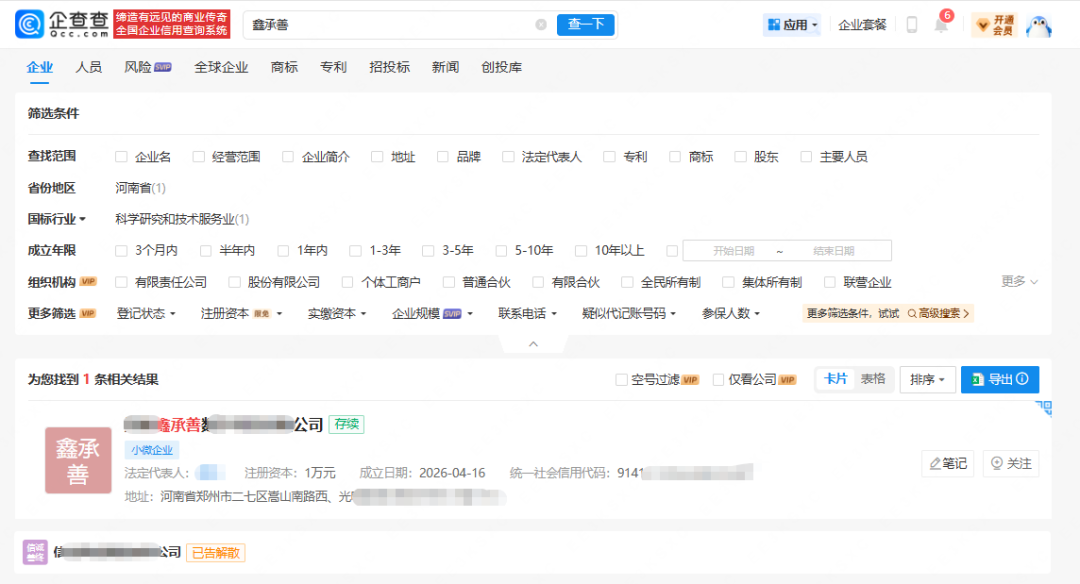Open the QR code corner icon
1080x584 pixels.
pos(1044,408)
